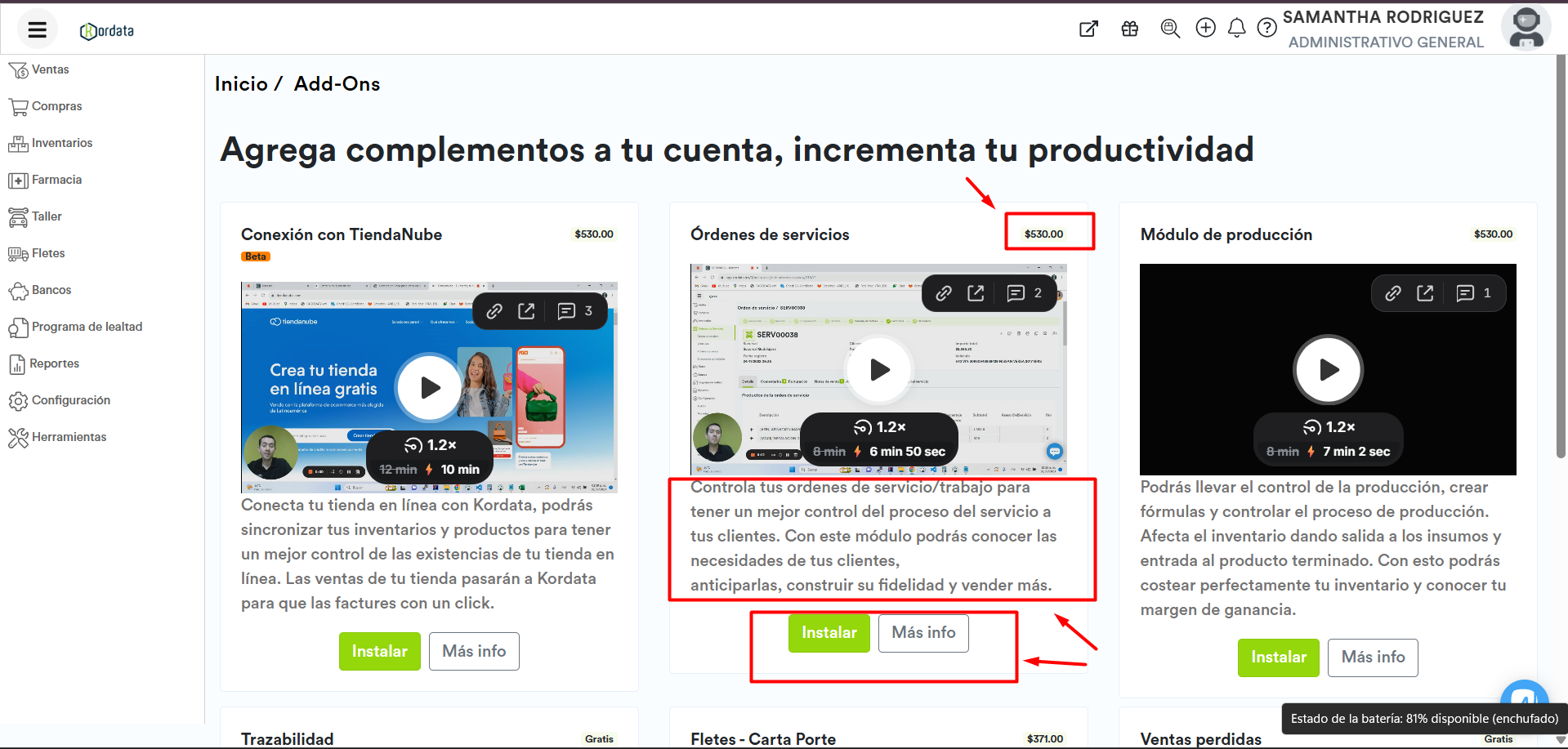
Task: Install the Órdenes de servicios add-on
Action: coord(829,633)
